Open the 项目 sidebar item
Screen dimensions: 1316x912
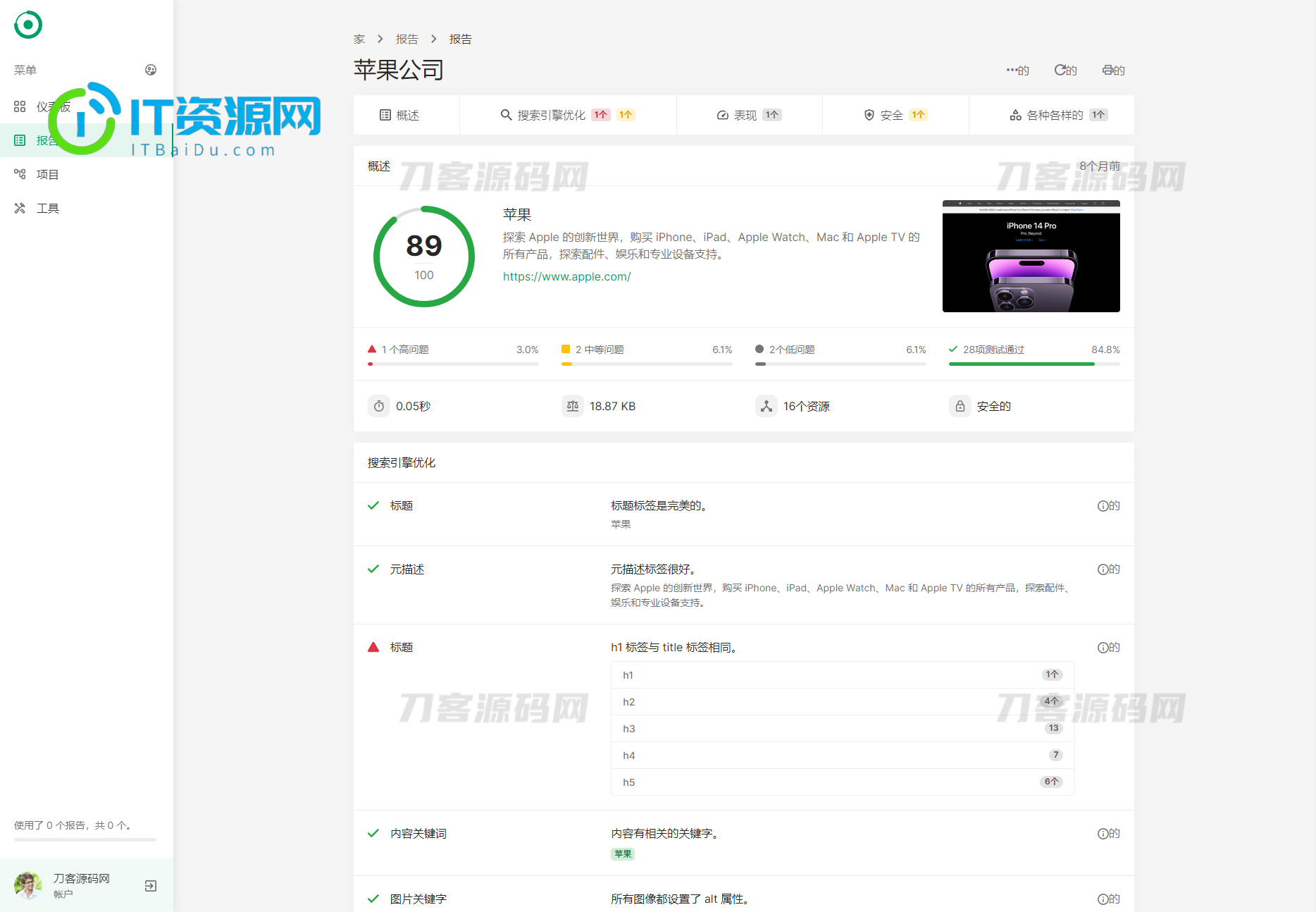click(x=87, y=174)
